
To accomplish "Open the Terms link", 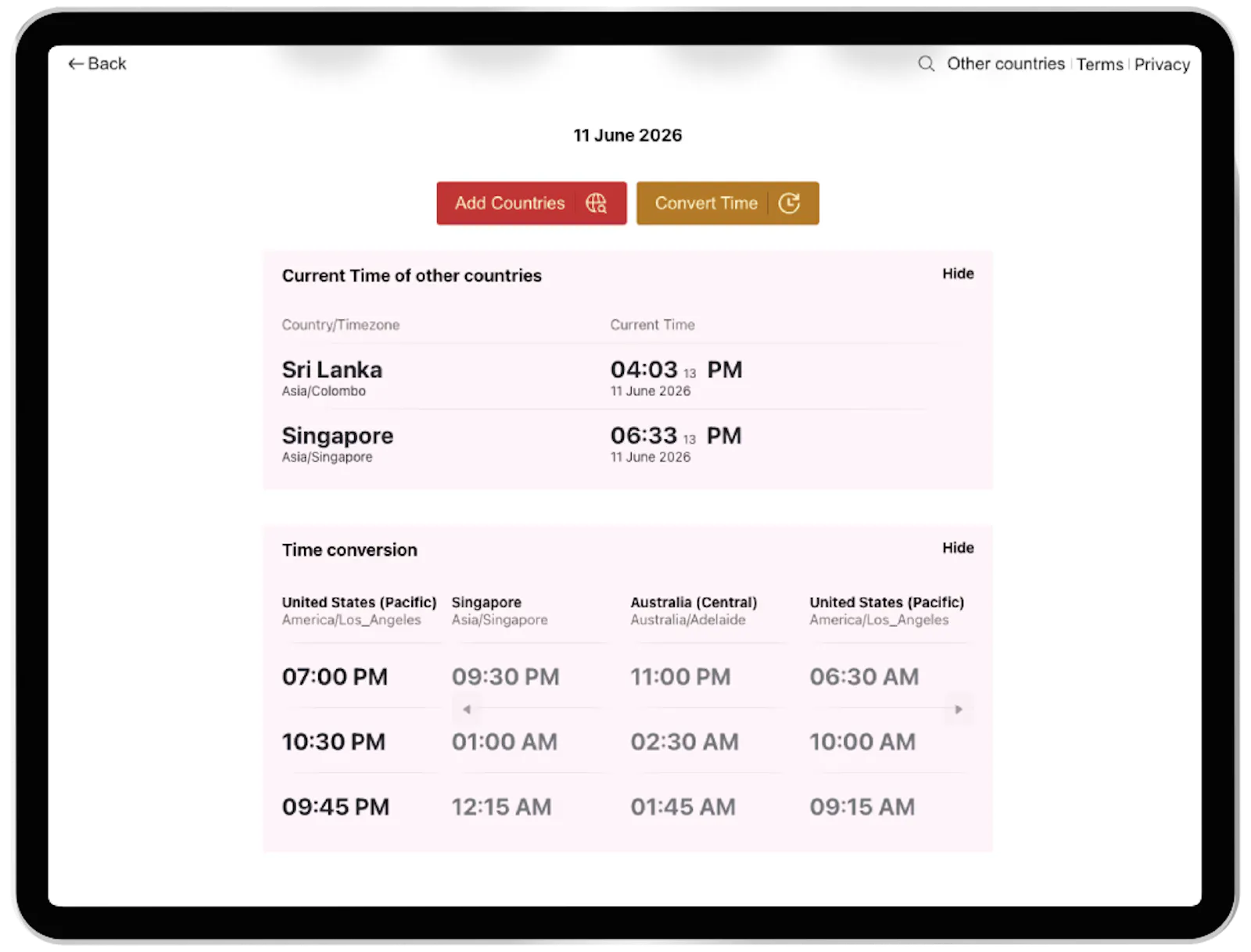I will tap(1099, 64).
